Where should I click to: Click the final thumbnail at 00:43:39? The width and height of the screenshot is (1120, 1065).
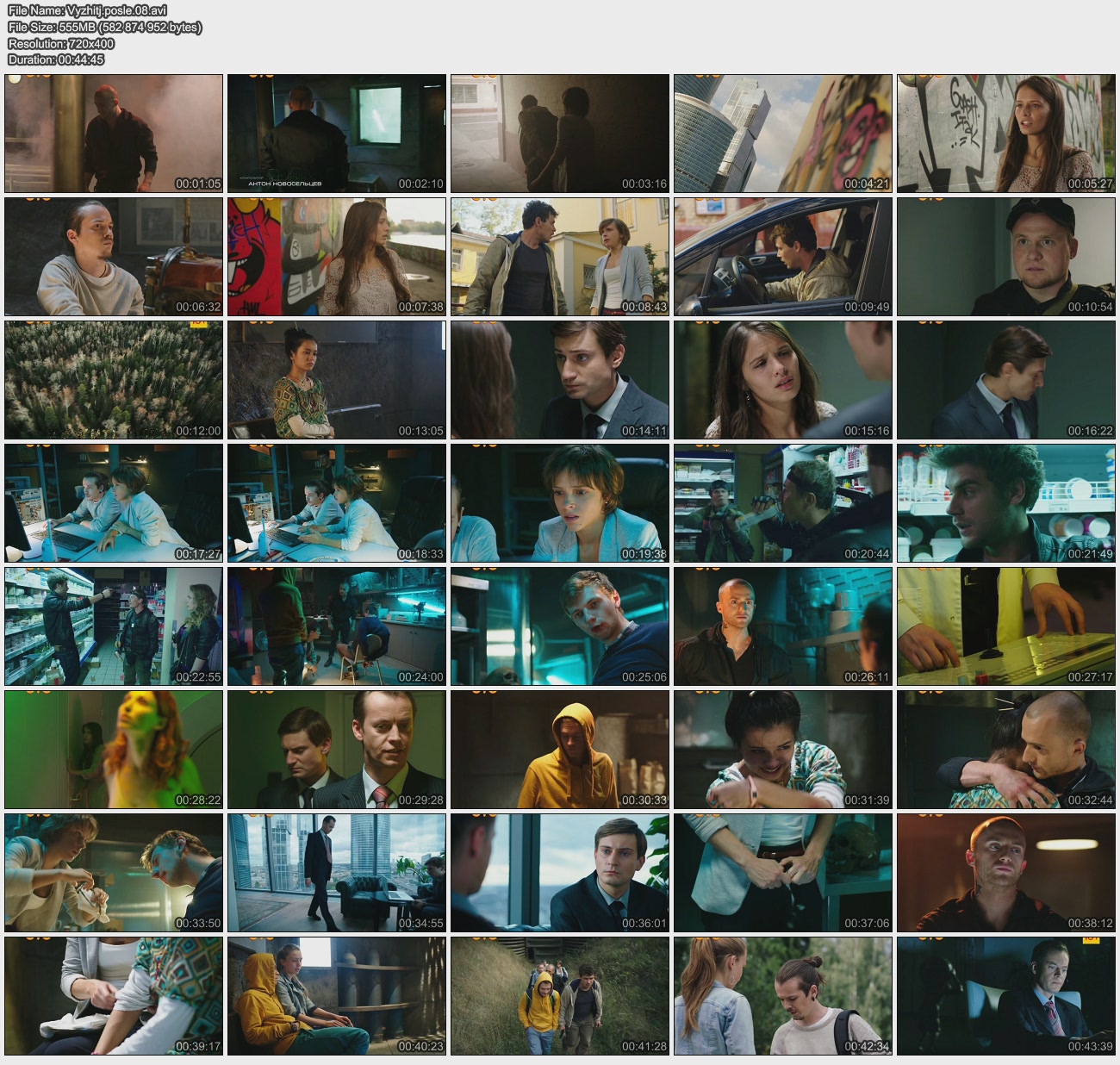[1005, 996]
